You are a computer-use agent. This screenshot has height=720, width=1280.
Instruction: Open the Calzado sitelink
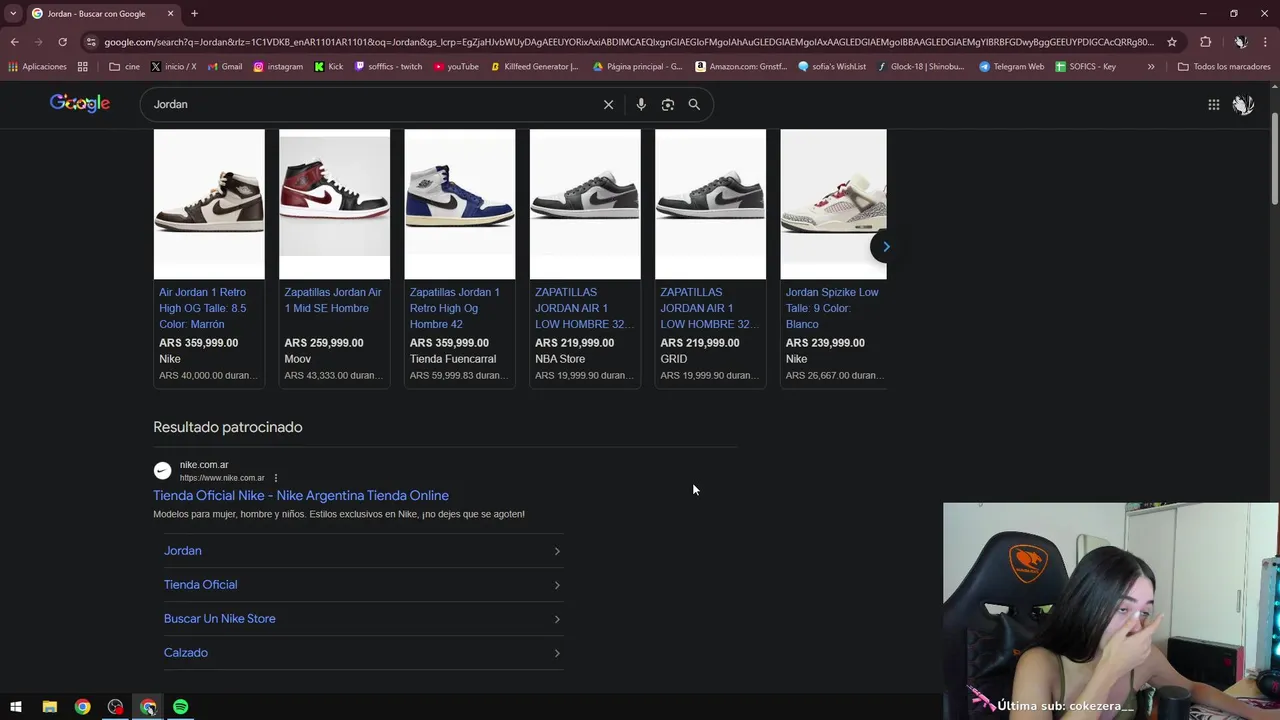186,653
